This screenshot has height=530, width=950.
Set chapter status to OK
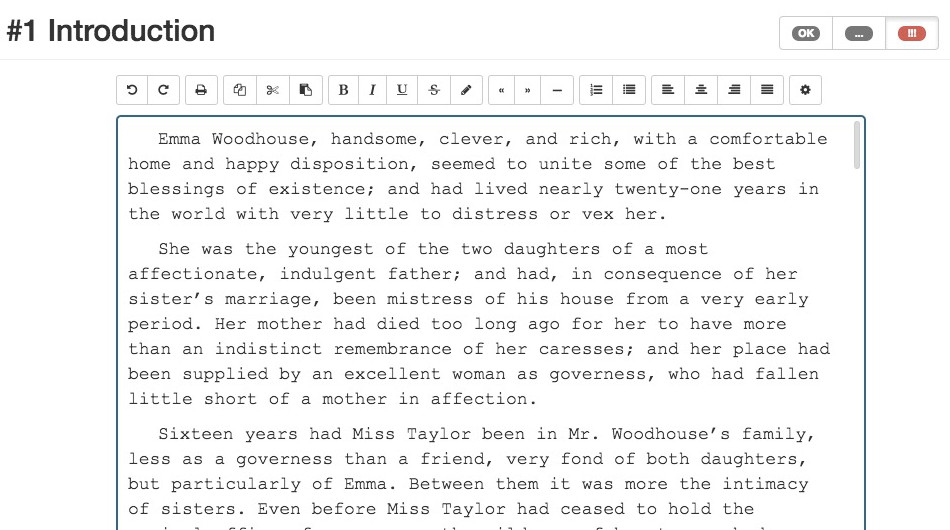(x=806, y=33)
